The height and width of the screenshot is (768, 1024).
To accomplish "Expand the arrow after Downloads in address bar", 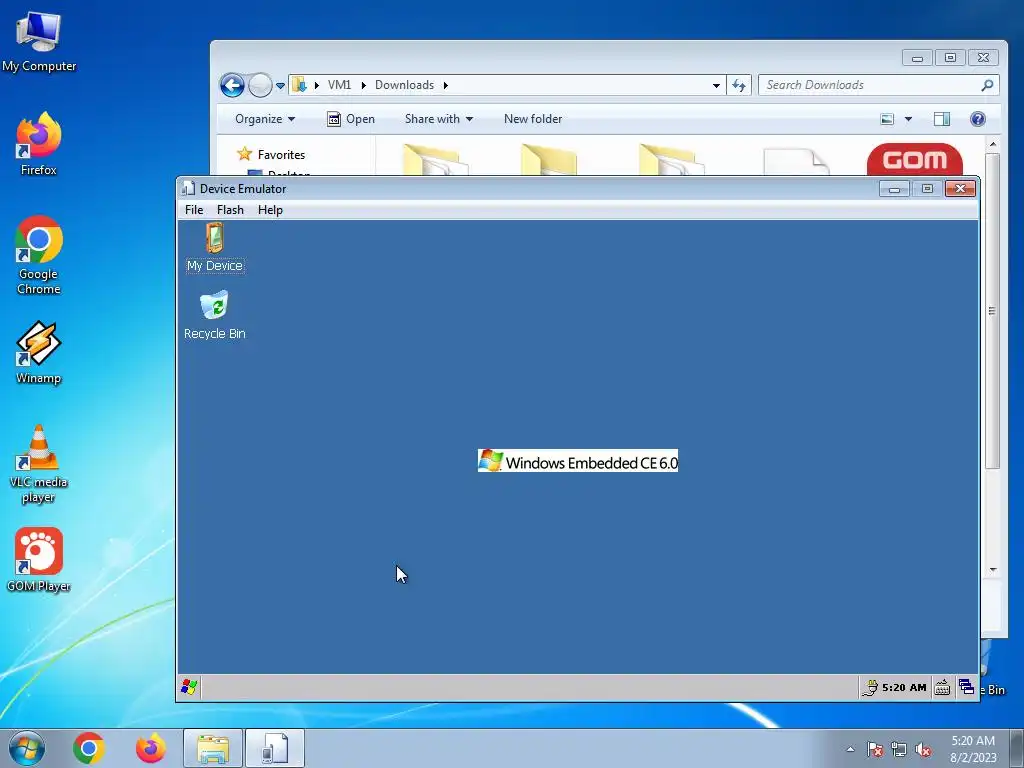I will [x=445, y=85].
